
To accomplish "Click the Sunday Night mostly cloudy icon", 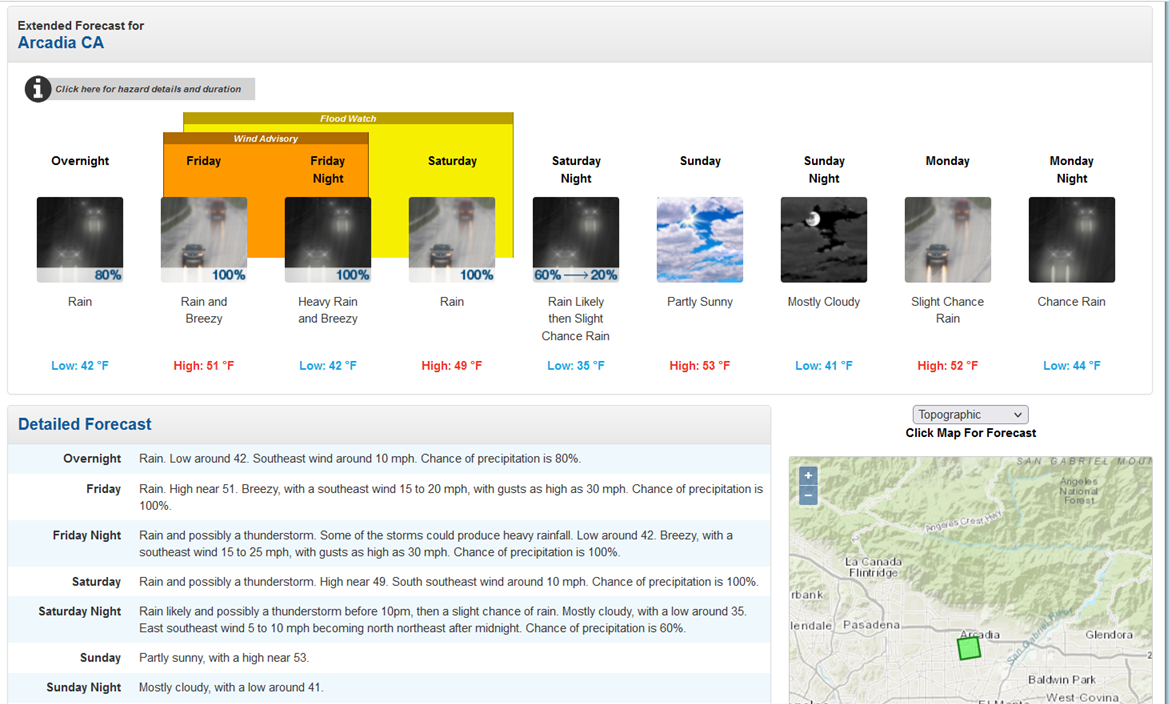I will point(824,240).
